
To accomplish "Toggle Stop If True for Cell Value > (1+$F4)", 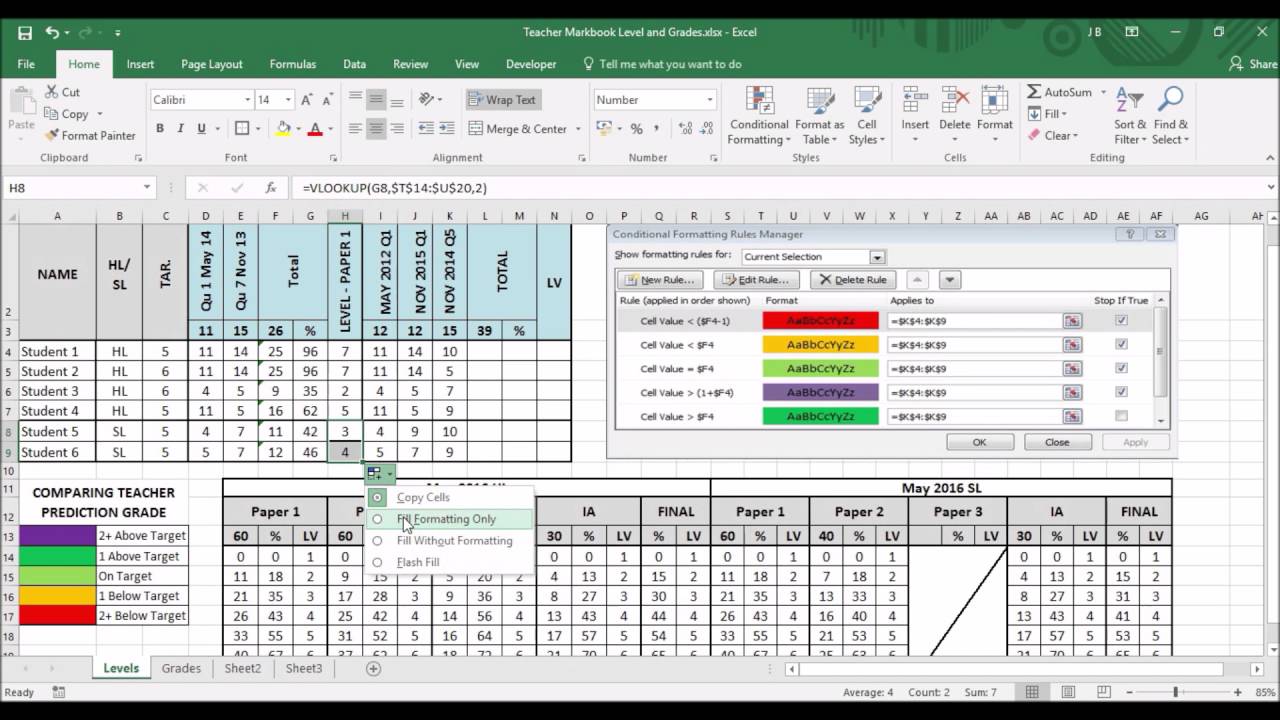I will (x=1121, y=392).
